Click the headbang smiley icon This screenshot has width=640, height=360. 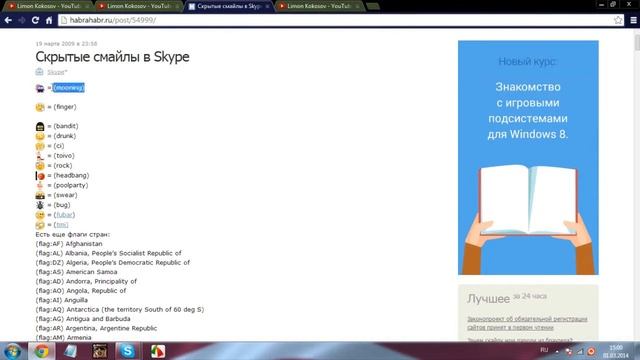coord(40,176)
